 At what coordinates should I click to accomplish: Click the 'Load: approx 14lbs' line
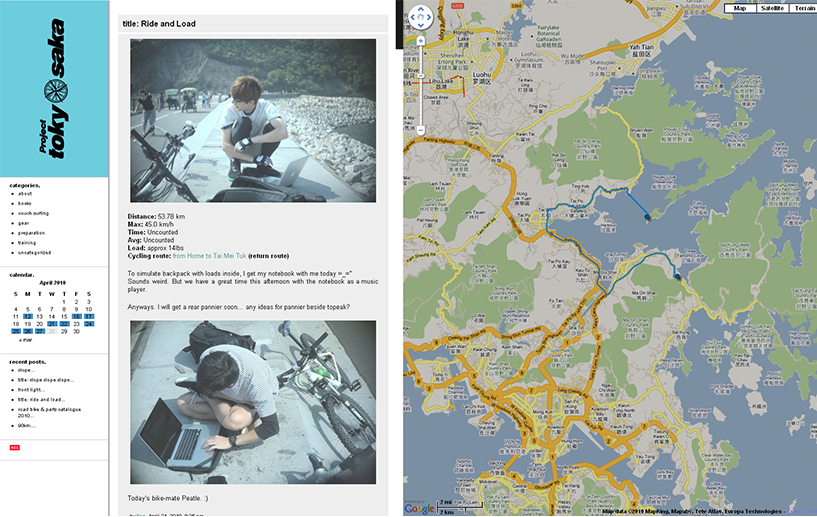pos(155,248)
